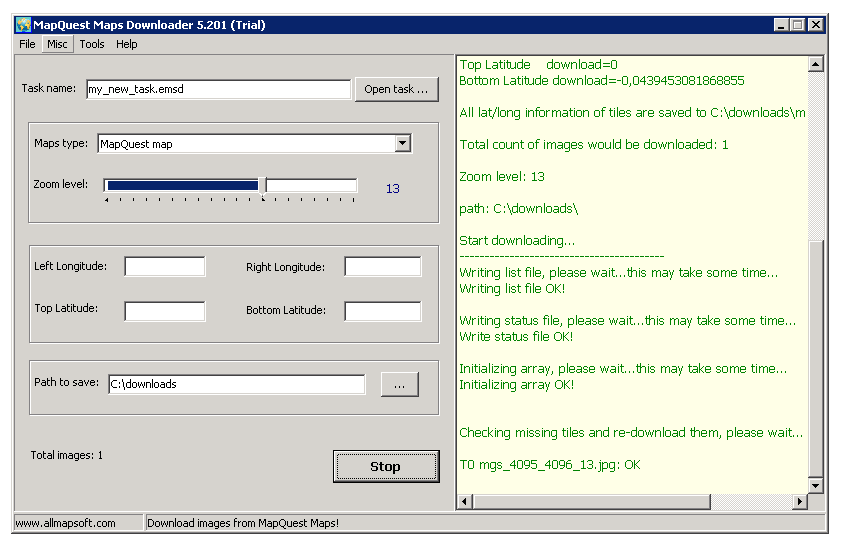
Task: Click the Left Longitude input field
Action: pyautogui.click(x=165, y=267)
